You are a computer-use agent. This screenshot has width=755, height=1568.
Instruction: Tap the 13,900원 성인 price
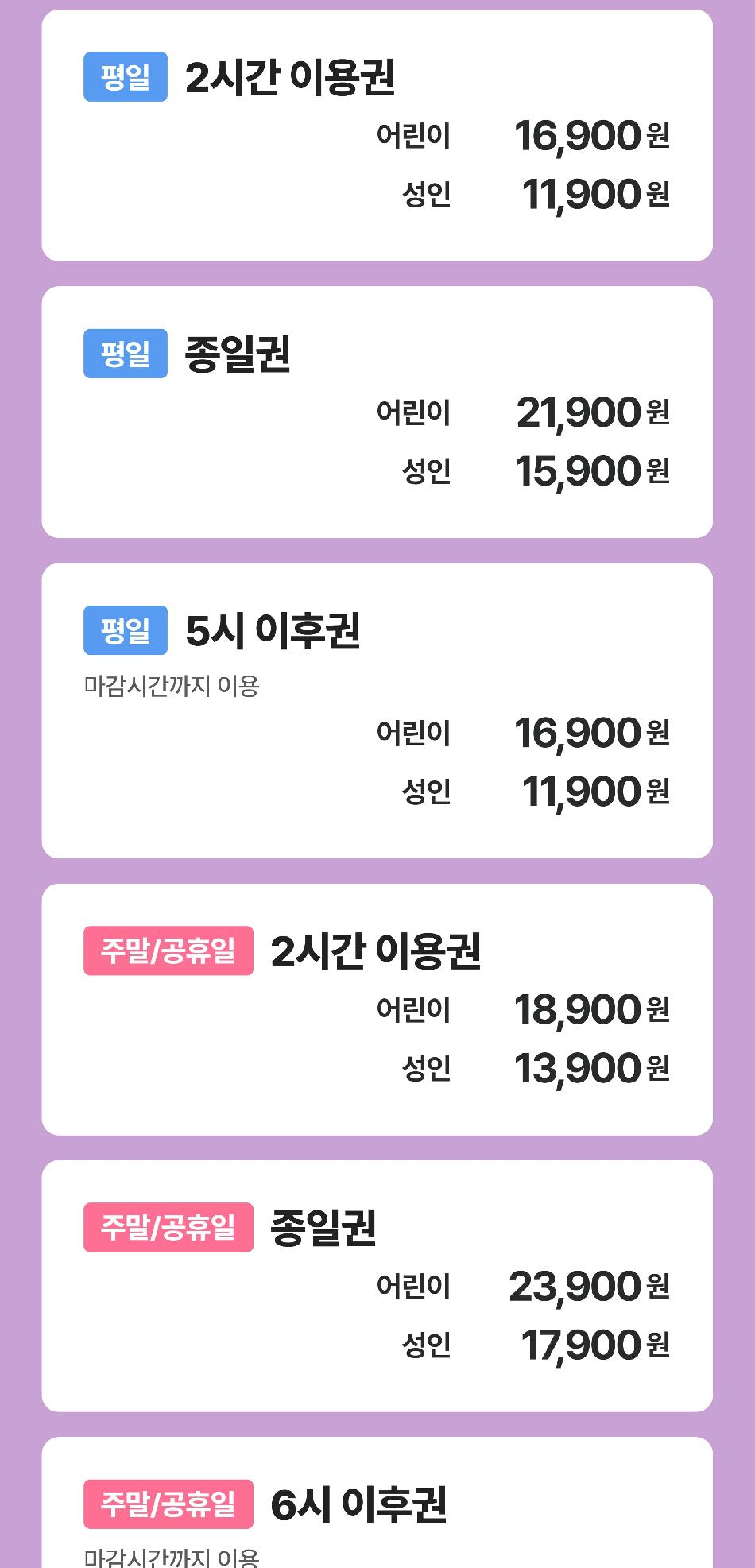click(591, 1068)
